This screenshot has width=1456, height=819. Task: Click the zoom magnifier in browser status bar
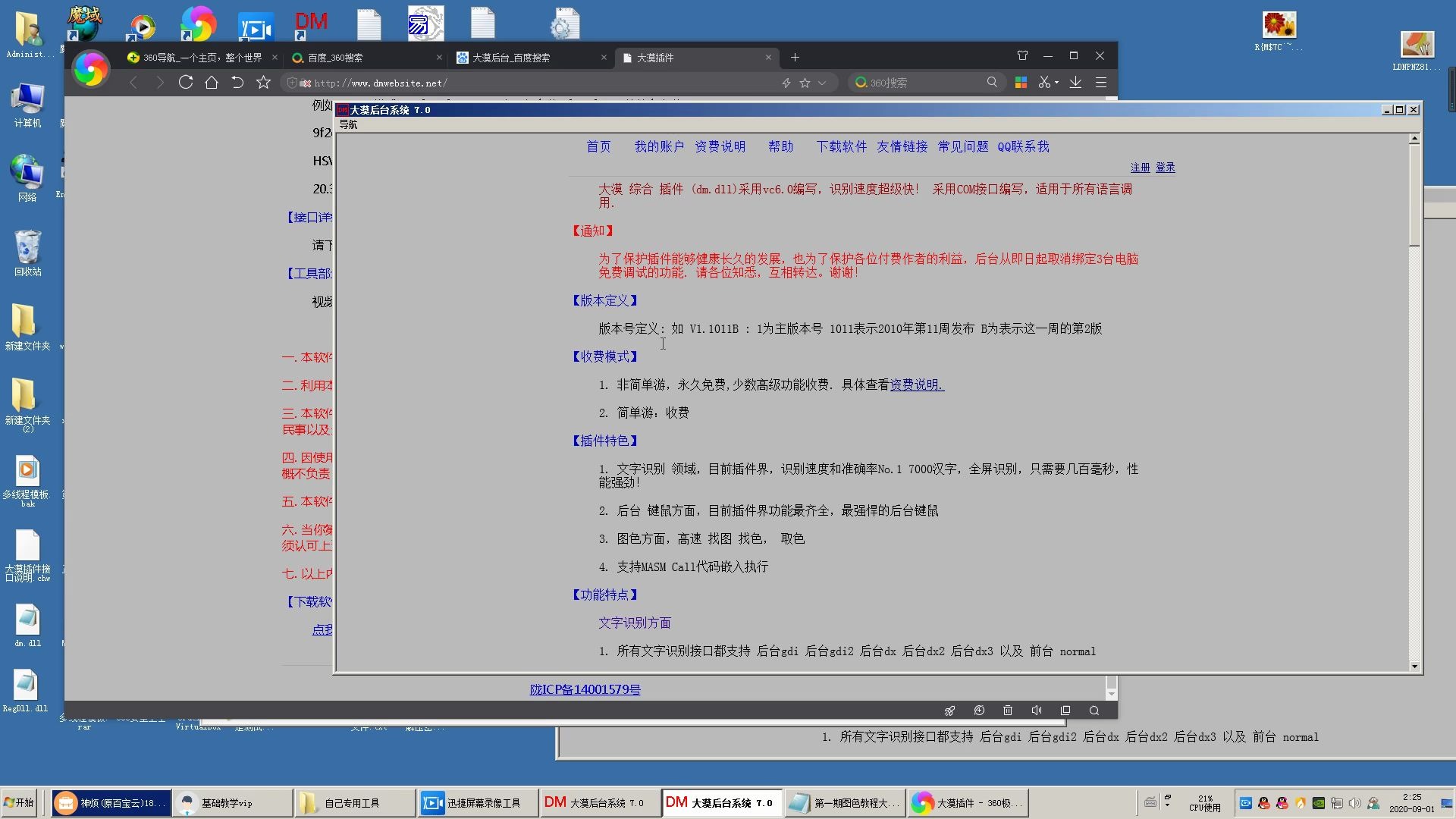(1094, 711)
